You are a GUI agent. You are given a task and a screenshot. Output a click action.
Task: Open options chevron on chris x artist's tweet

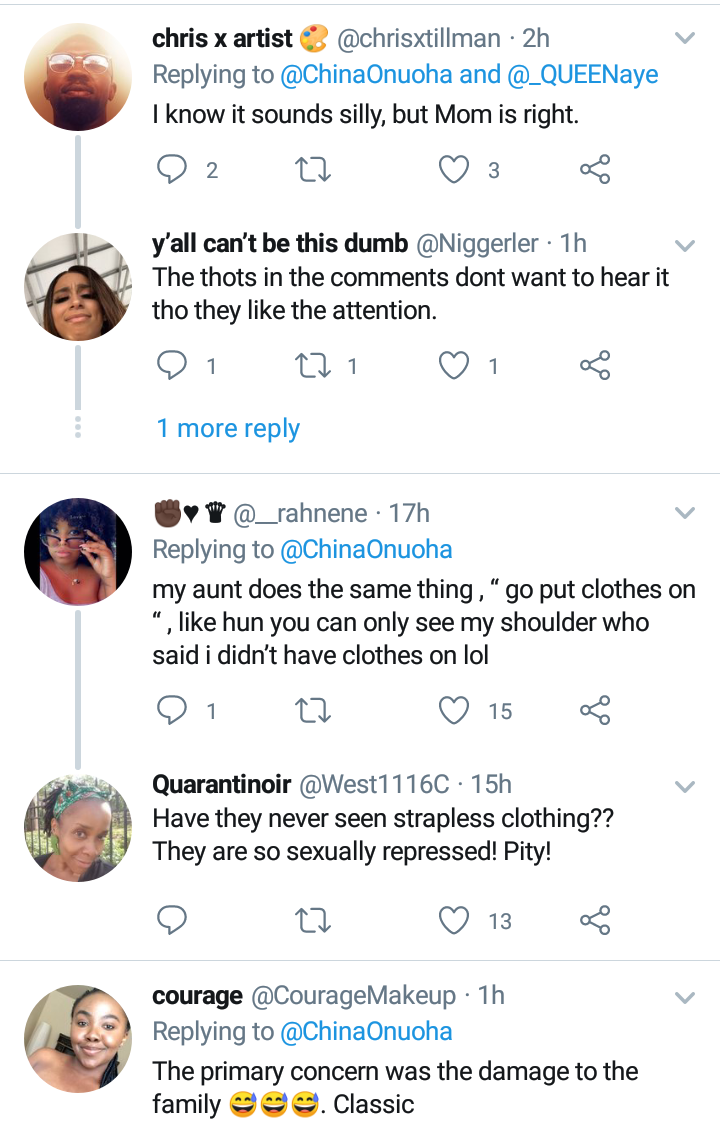[685, 39]
